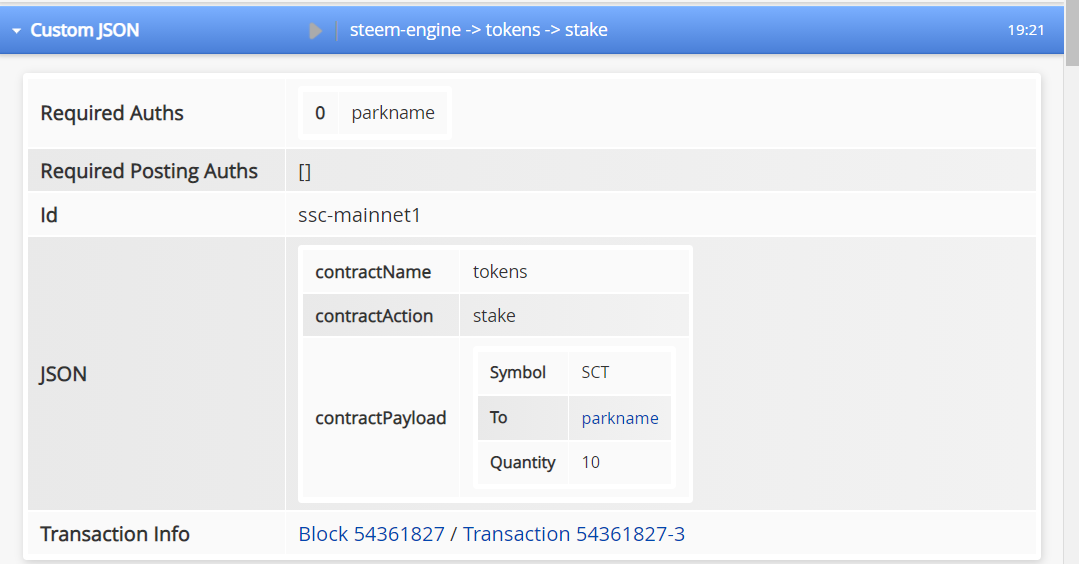
Task: Click the quantity value 10
Action: point(590,462)
